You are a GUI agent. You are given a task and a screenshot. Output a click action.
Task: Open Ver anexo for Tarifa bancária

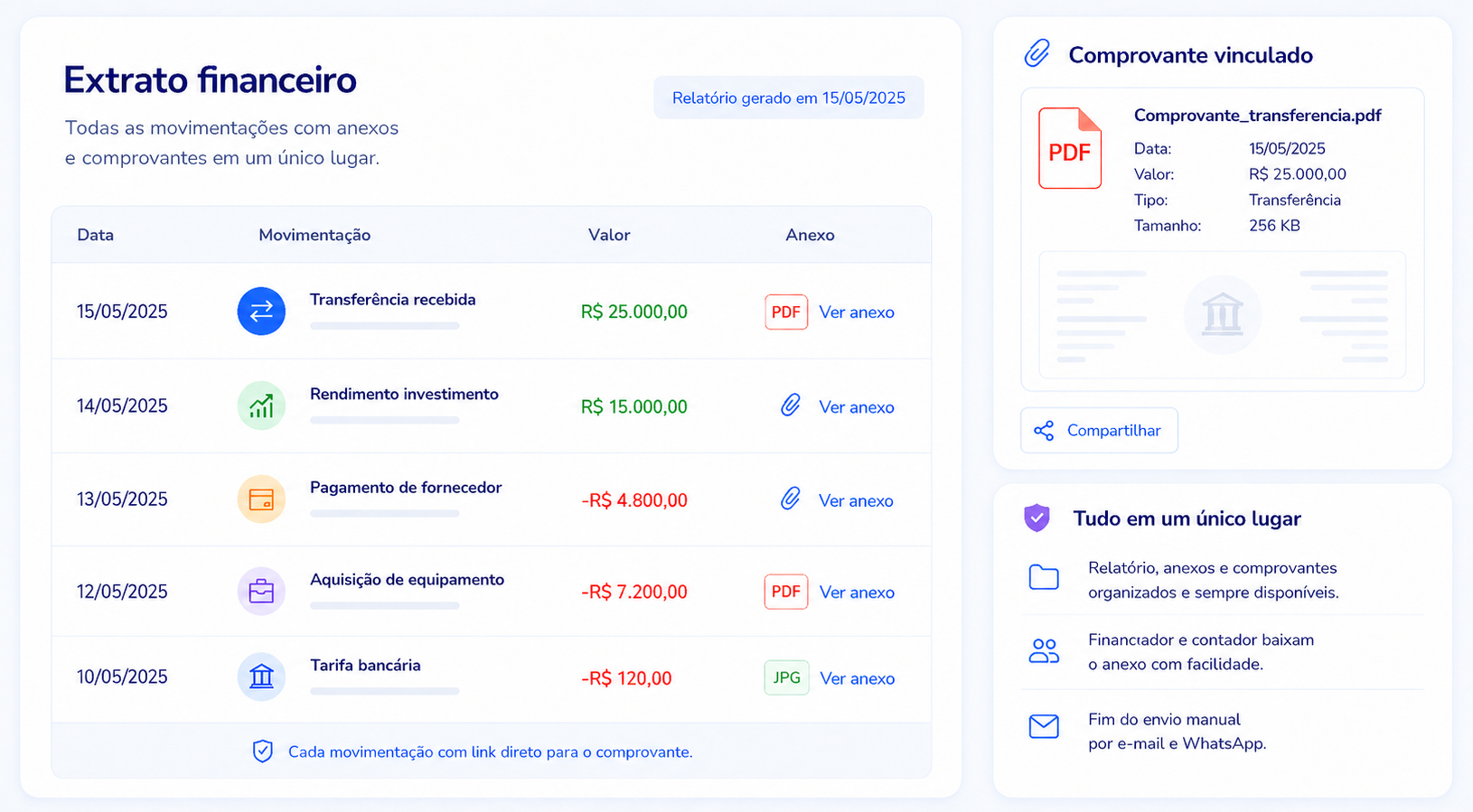(x=858, y=678)
